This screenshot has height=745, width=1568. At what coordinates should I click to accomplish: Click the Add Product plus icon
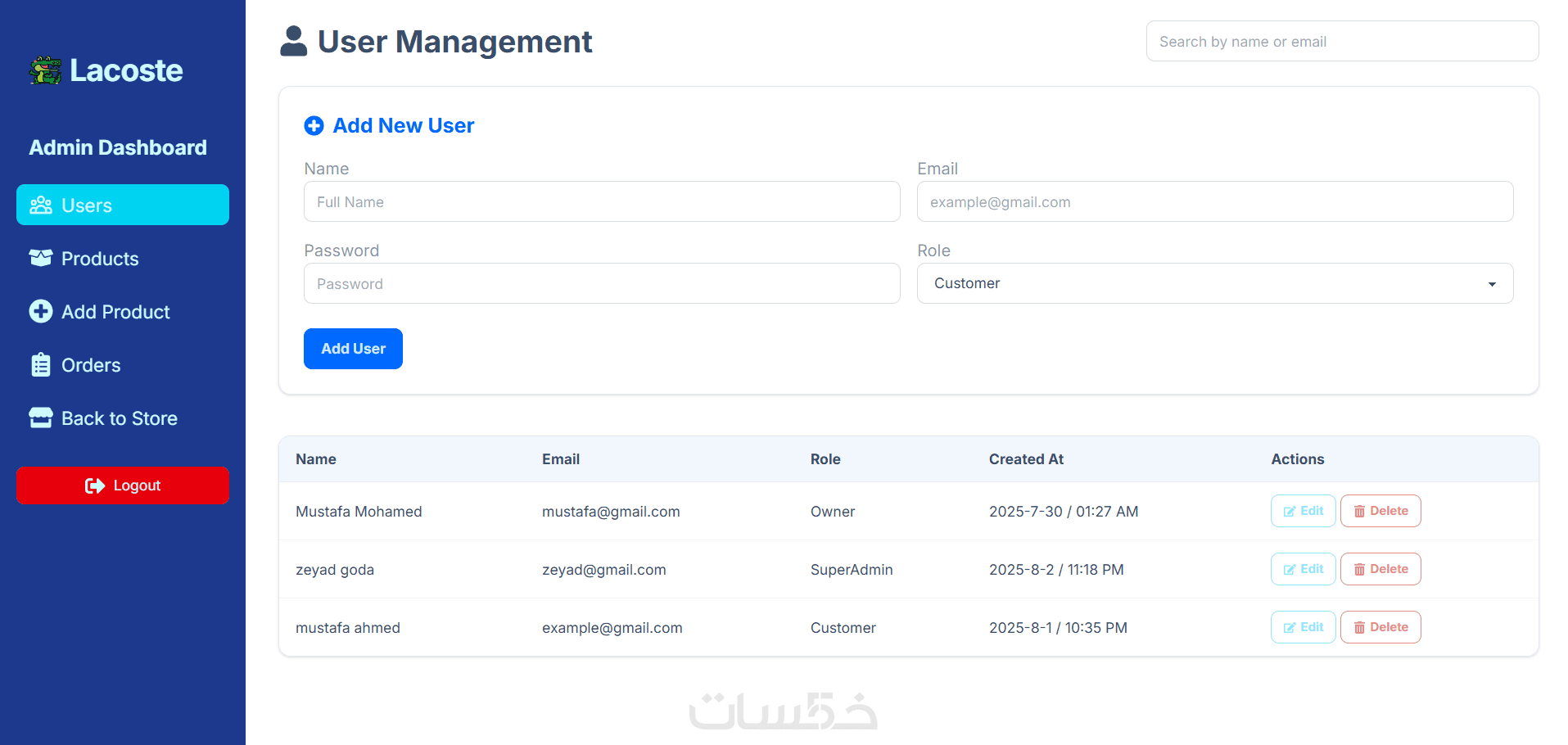pos(41,311)
